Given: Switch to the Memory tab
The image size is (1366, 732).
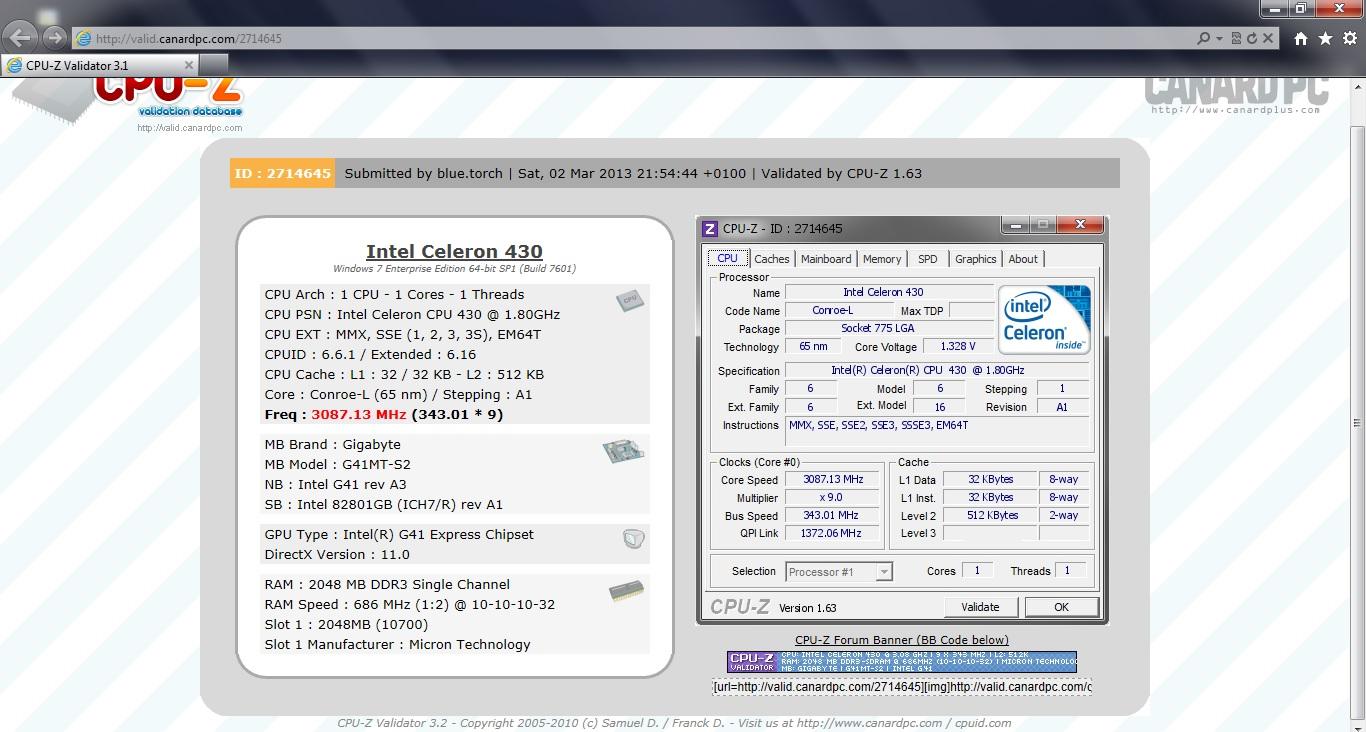Looking at the screenshot, I should pos(882,259).
